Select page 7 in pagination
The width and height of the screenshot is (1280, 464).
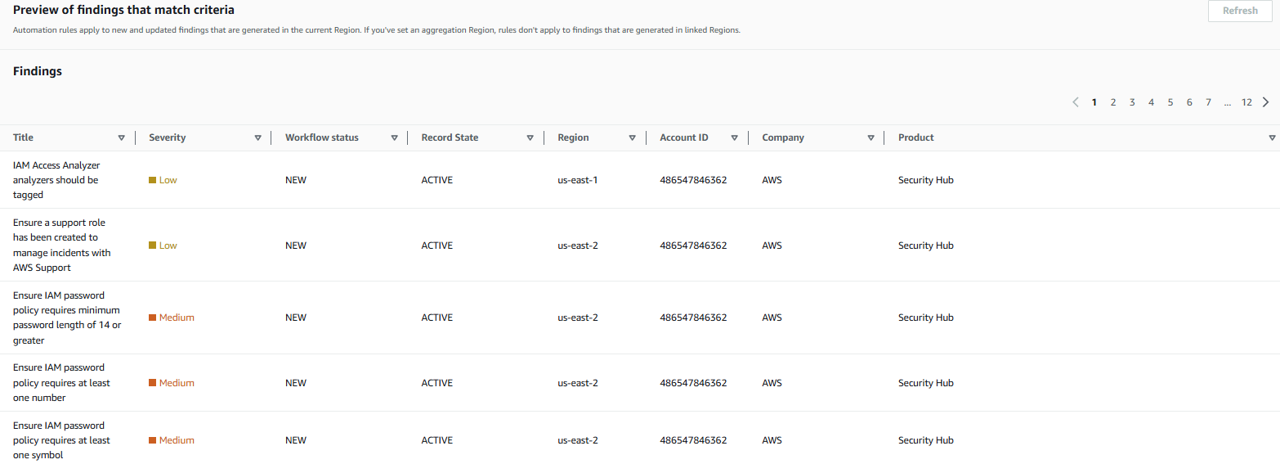pos(1208,102)
